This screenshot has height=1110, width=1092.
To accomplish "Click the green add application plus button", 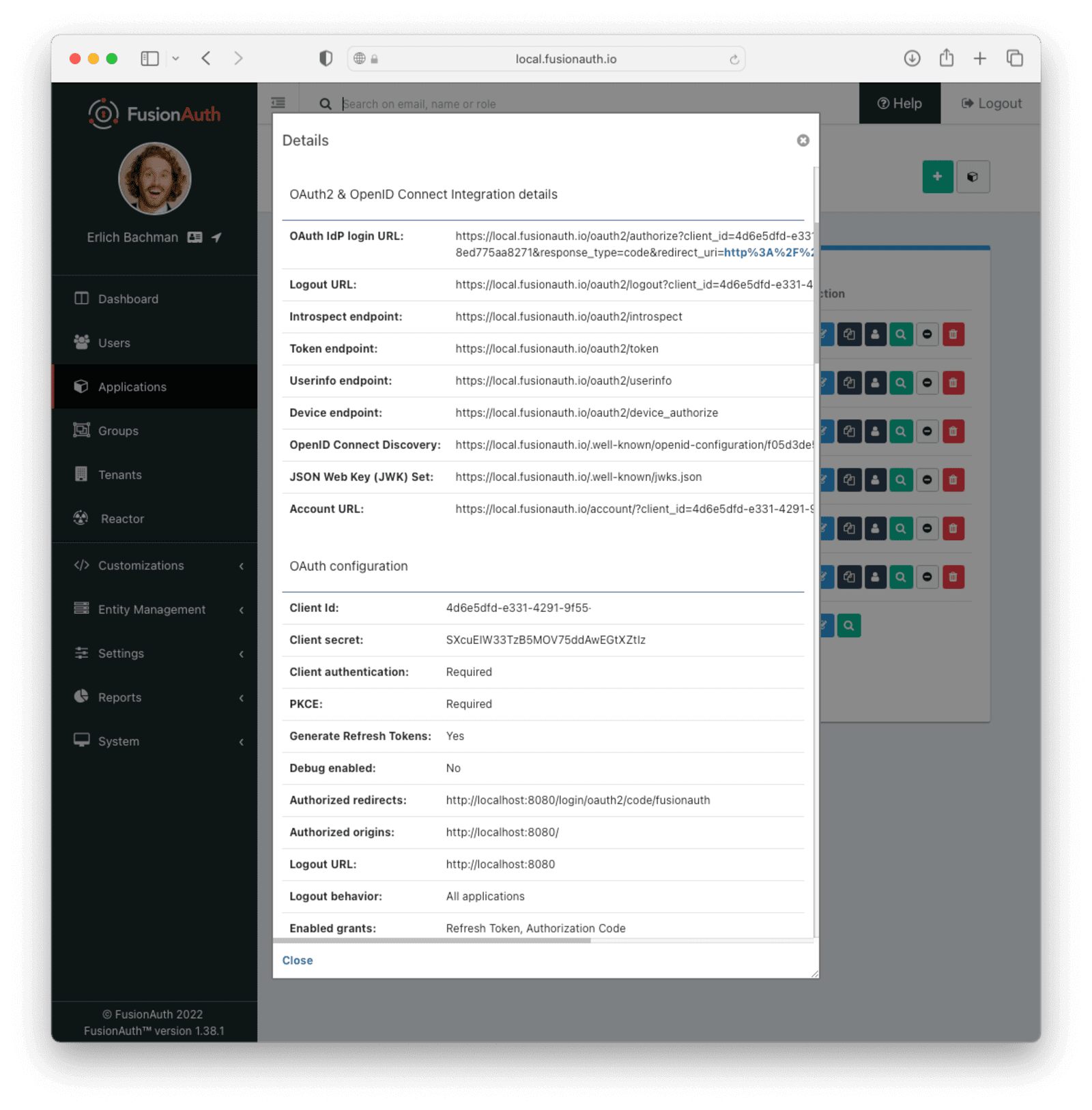I will 937,177.
